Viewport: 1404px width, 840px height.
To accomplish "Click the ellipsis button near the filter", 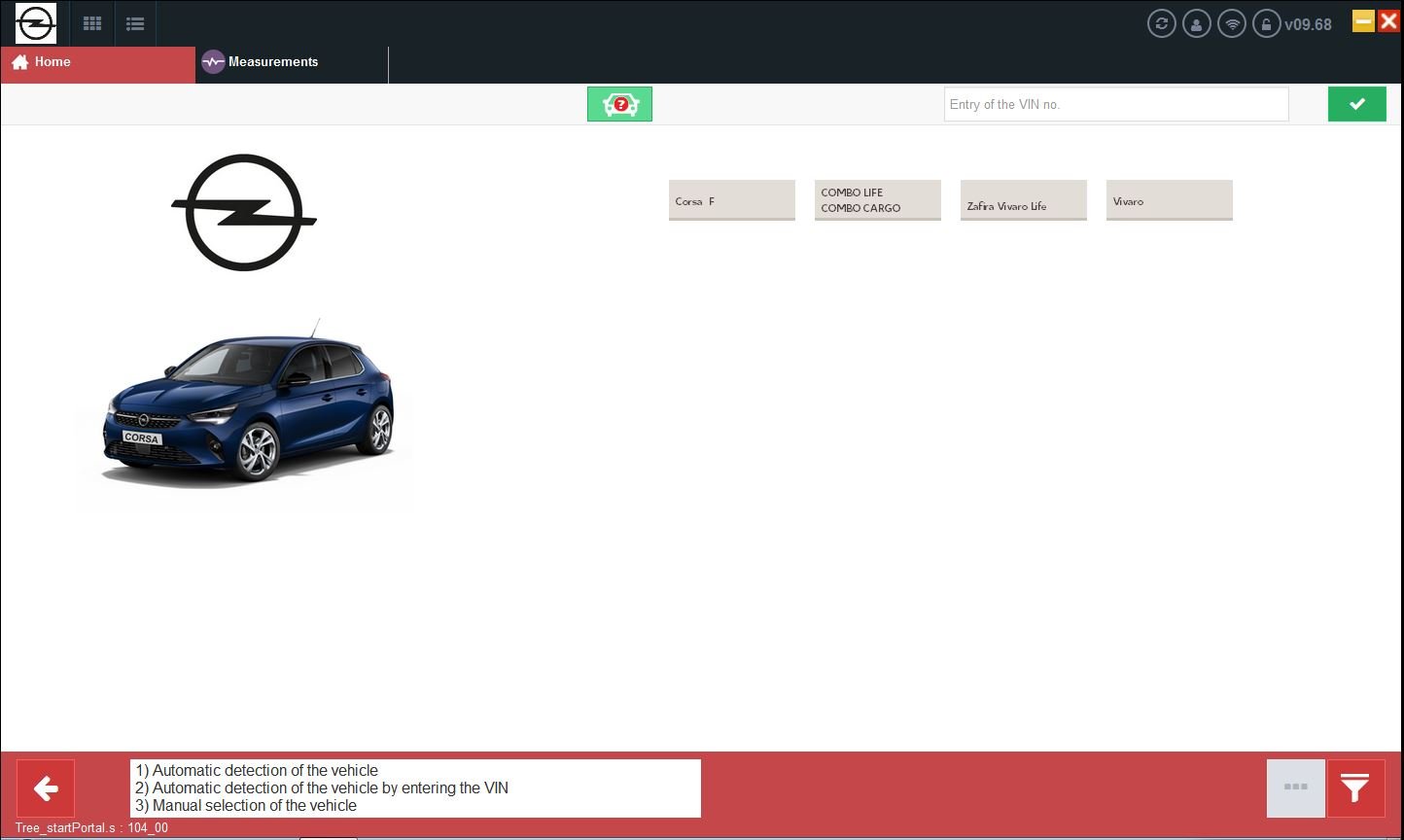I will (x=1295, y=787).
